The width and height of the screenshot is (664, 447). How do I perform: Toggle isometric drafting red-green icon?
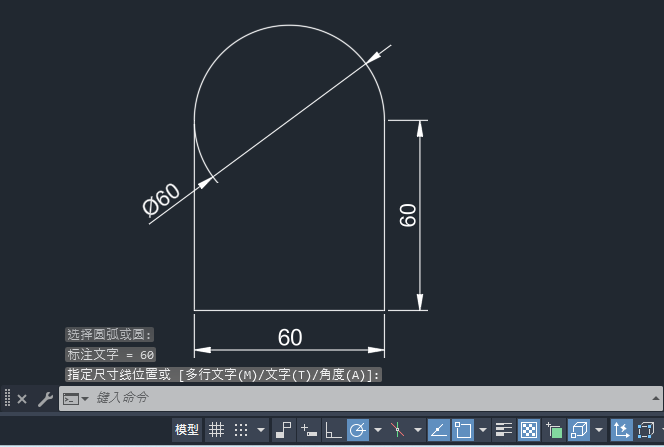(x=397, y=430)
